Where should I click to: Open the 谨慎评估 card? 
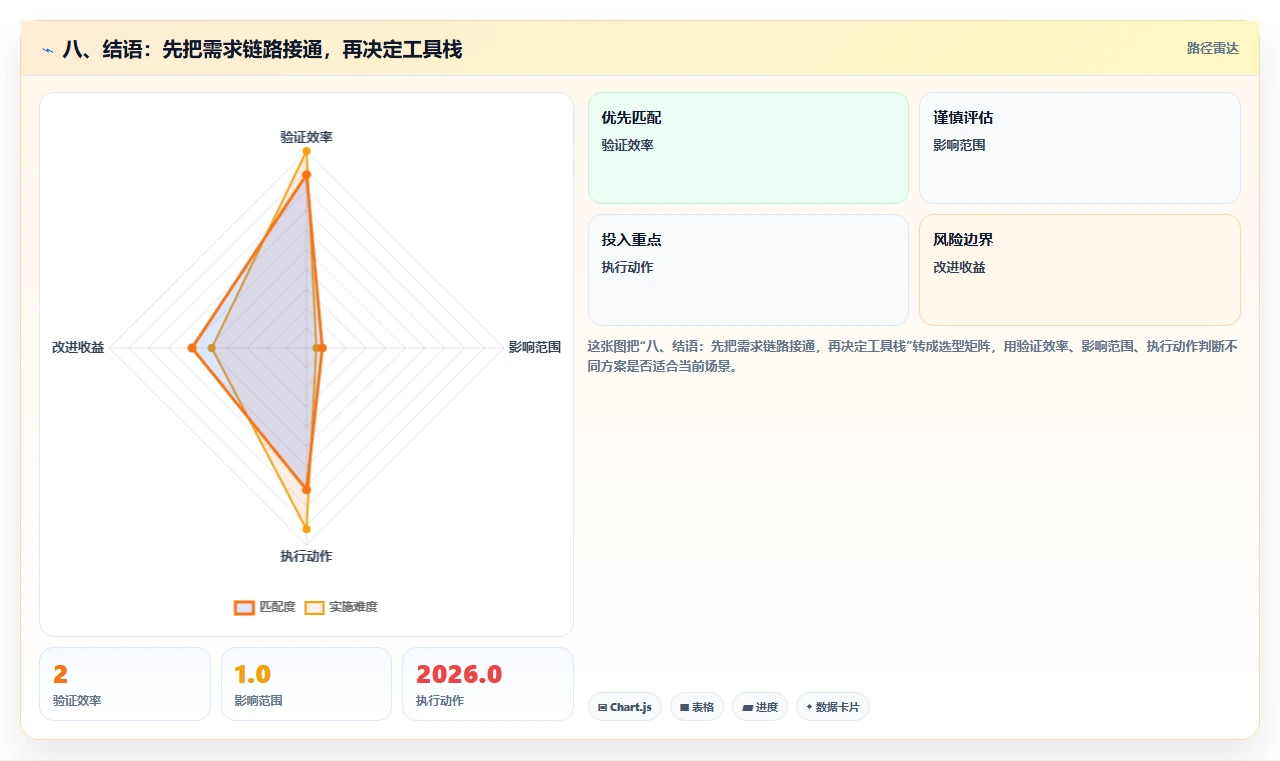point(1080,148)
